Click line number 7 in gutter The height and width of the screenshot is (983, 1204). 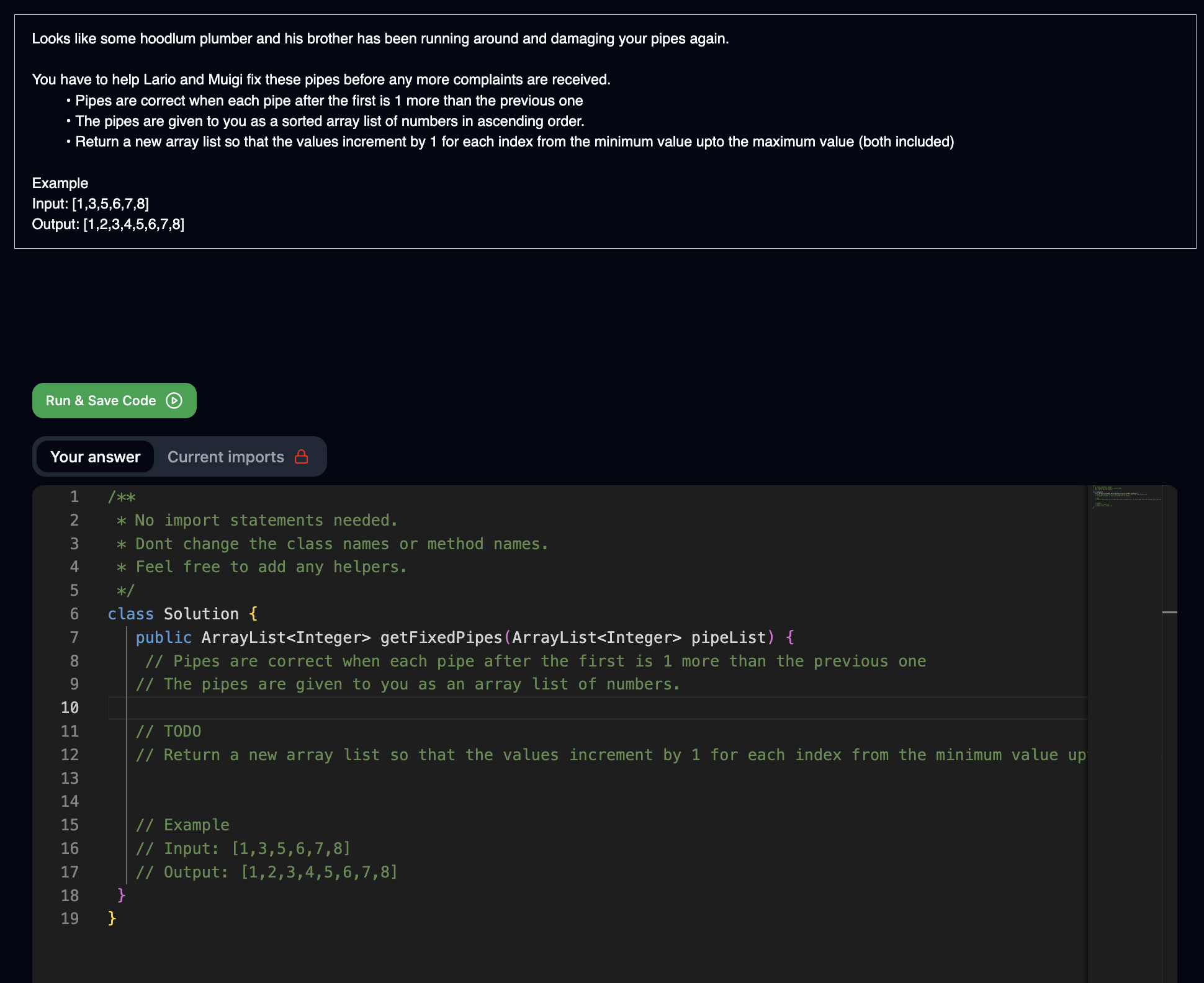[x=74, y=637]
